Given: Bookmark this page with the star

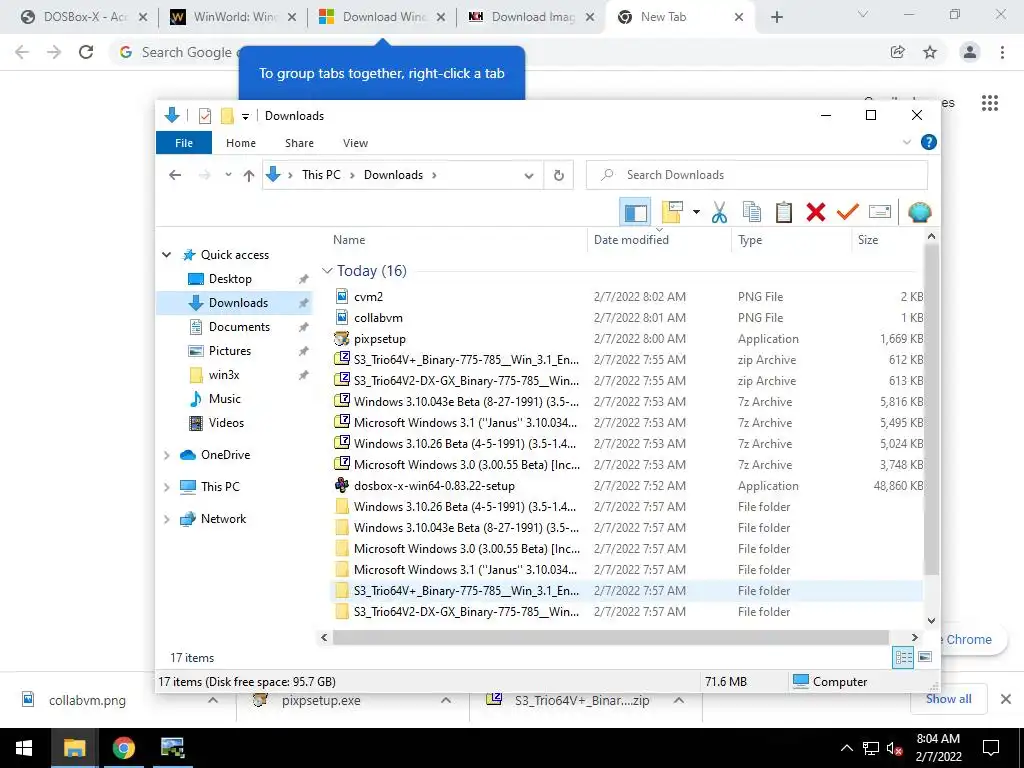Looking at the screenshot, I should 930,52.
